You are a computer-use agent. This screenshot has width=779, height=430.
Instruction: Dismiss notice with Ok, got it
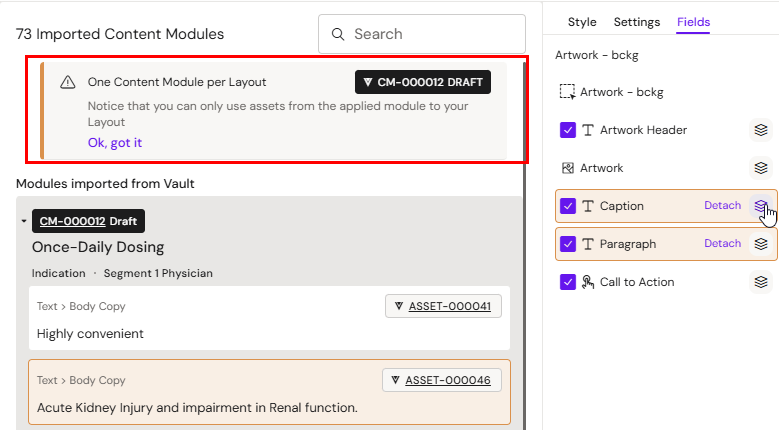[115, 143]
